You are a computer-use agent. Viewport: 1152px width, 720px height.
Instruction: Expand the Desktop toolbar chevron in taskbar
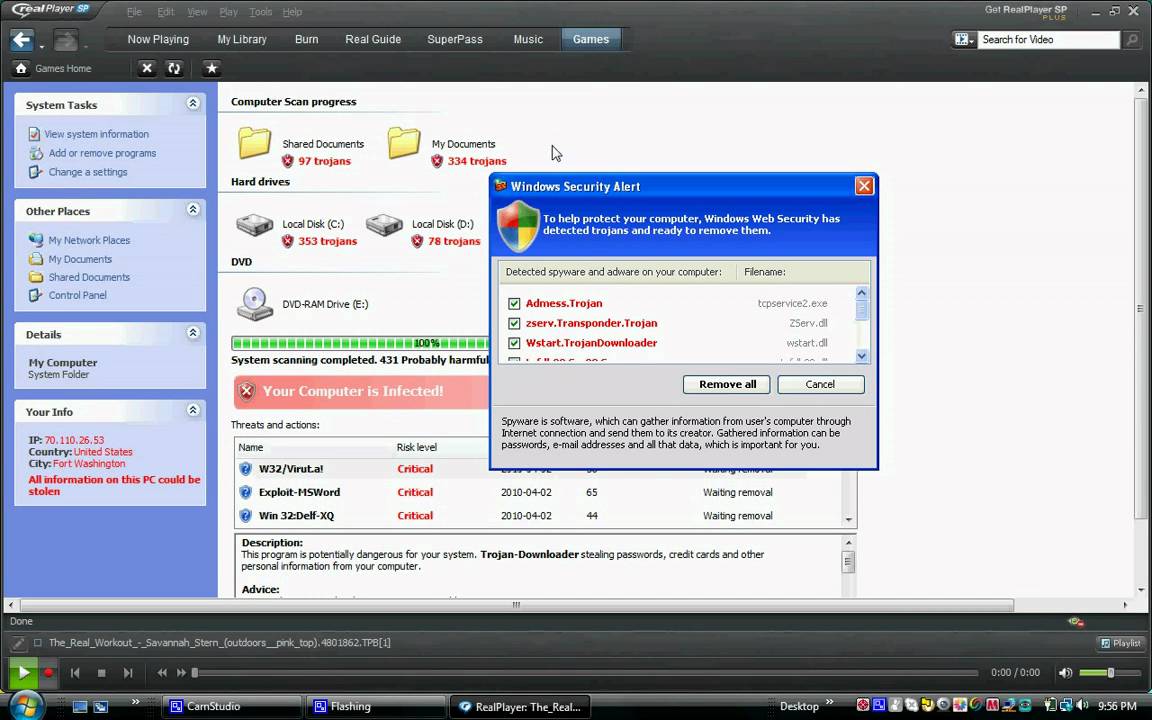[829, 702]
